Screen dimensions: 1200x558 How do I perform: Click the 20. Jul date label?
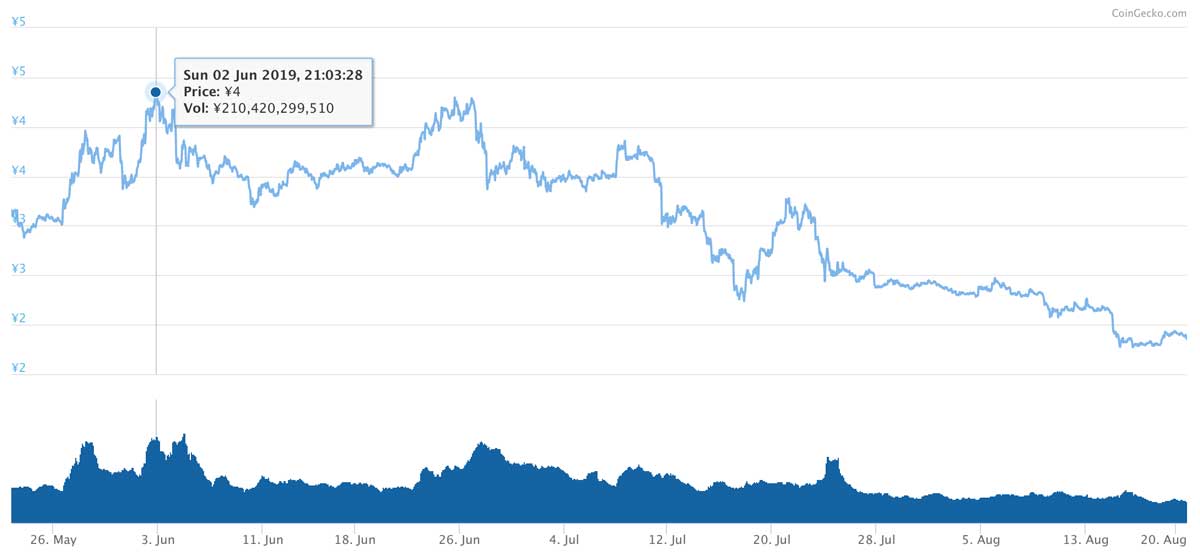pos(771,539)
